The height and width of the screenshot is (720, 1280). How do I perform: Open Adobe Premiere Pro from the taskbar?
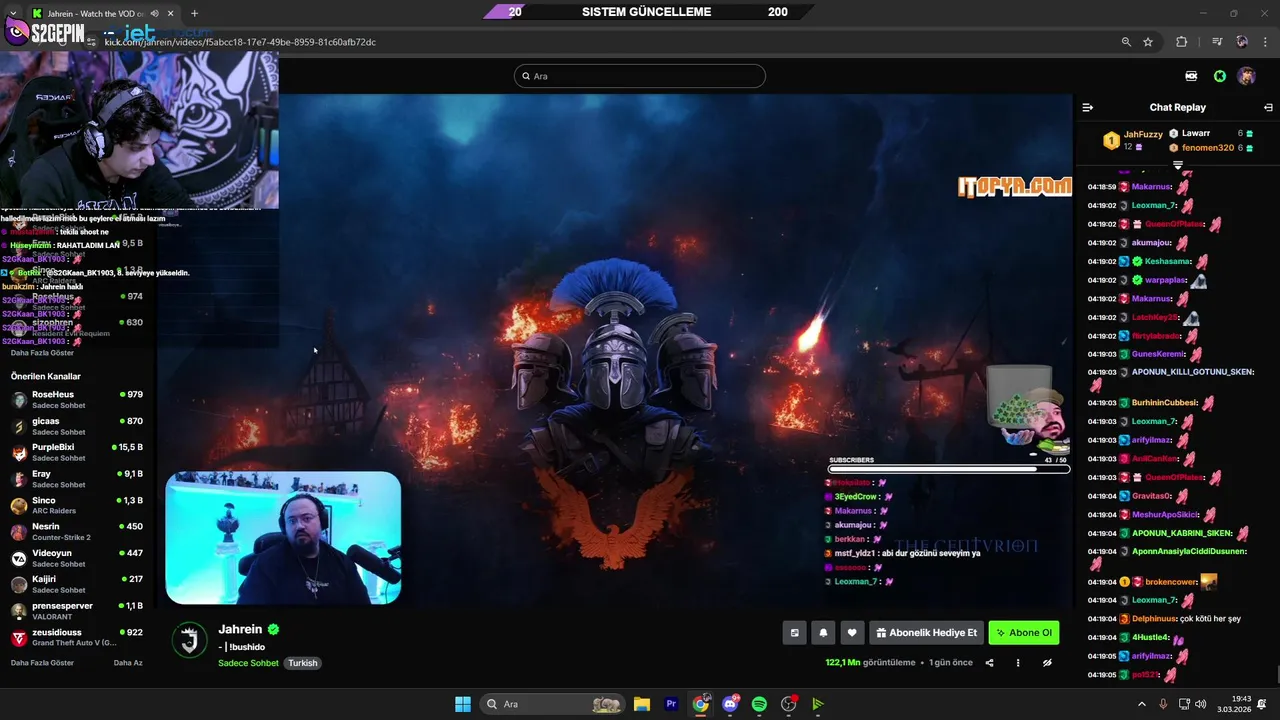[671, 704]
